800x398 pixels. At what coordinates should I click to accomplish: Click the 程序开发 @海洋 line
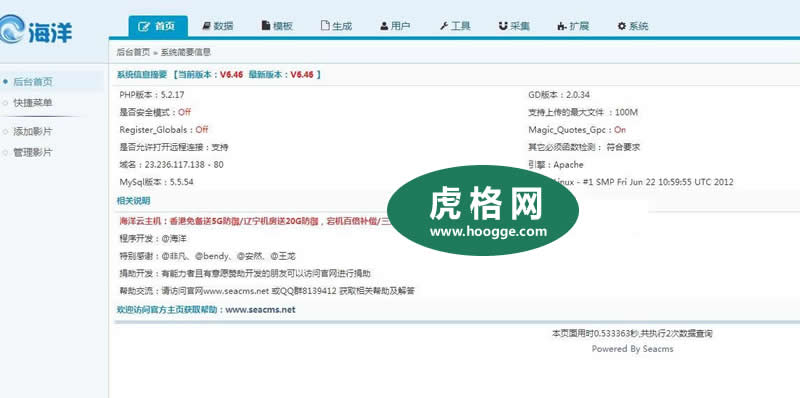[x=153, y=238]
